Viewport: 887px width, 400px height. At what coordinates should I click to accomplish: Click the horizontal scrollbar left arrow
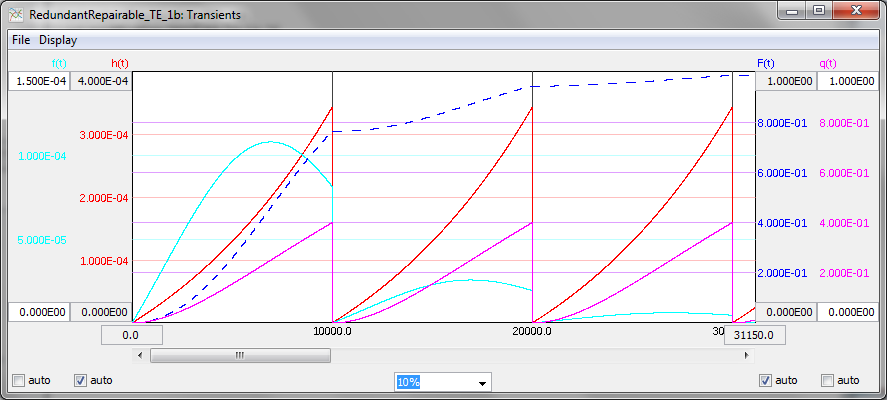pyautogui.click(x=140, y=354)
